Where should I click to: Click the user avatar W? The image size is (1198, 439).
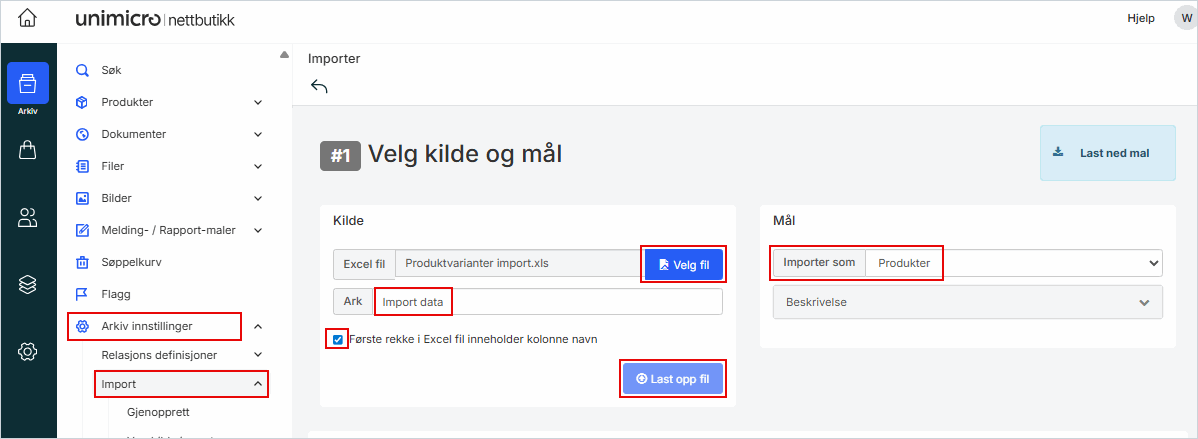tap(1185, 19)
